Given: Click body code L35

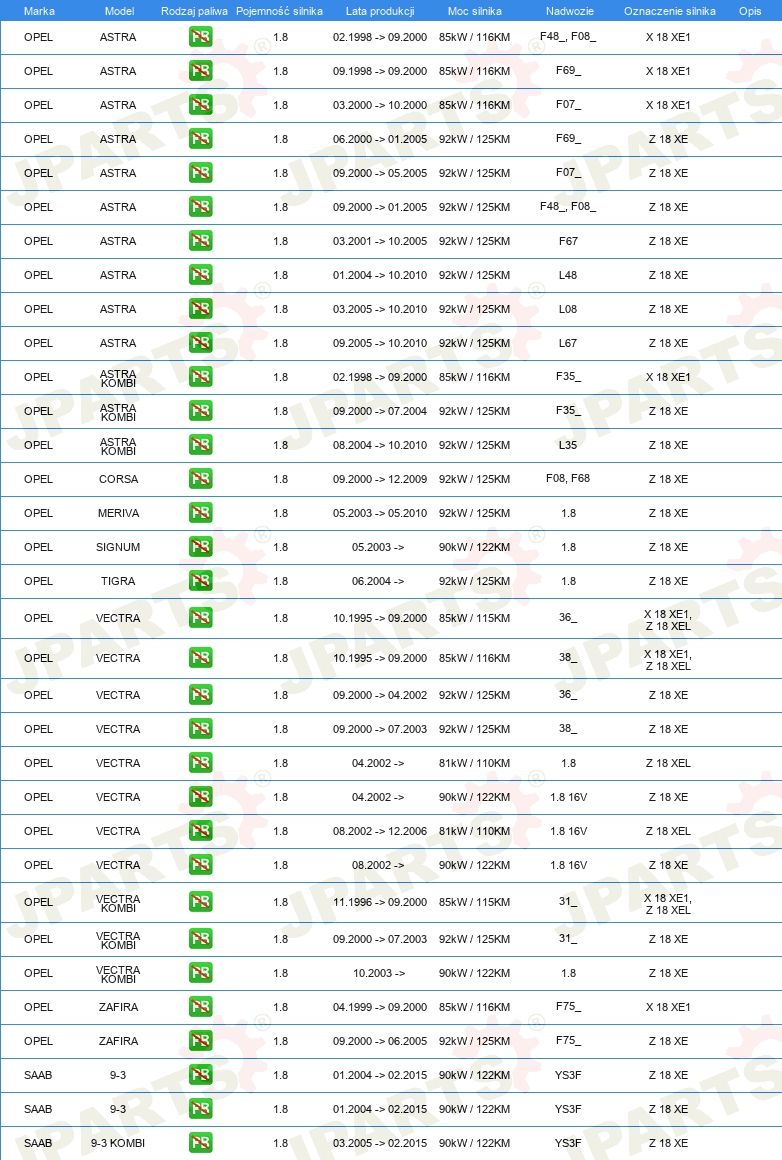Looking at the screenshot, I should tap(568, 445).
